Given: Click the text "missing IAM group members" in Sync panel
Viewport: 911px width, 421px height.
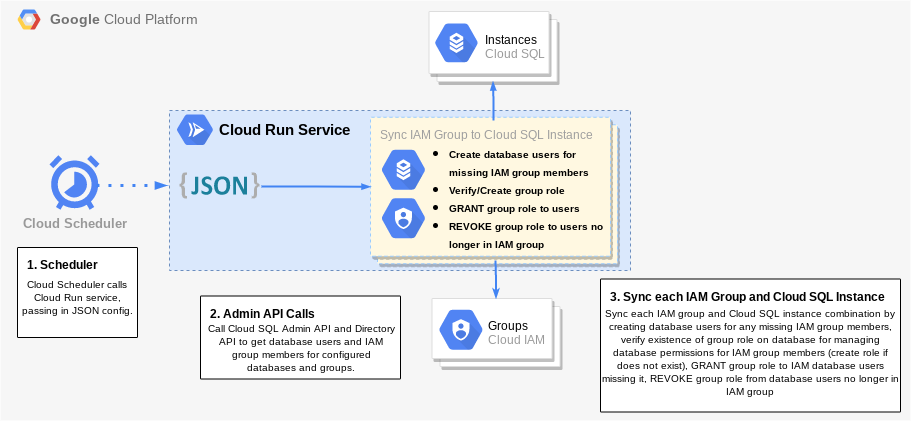Looking at the screenshot, I should (x=519, y=173).
